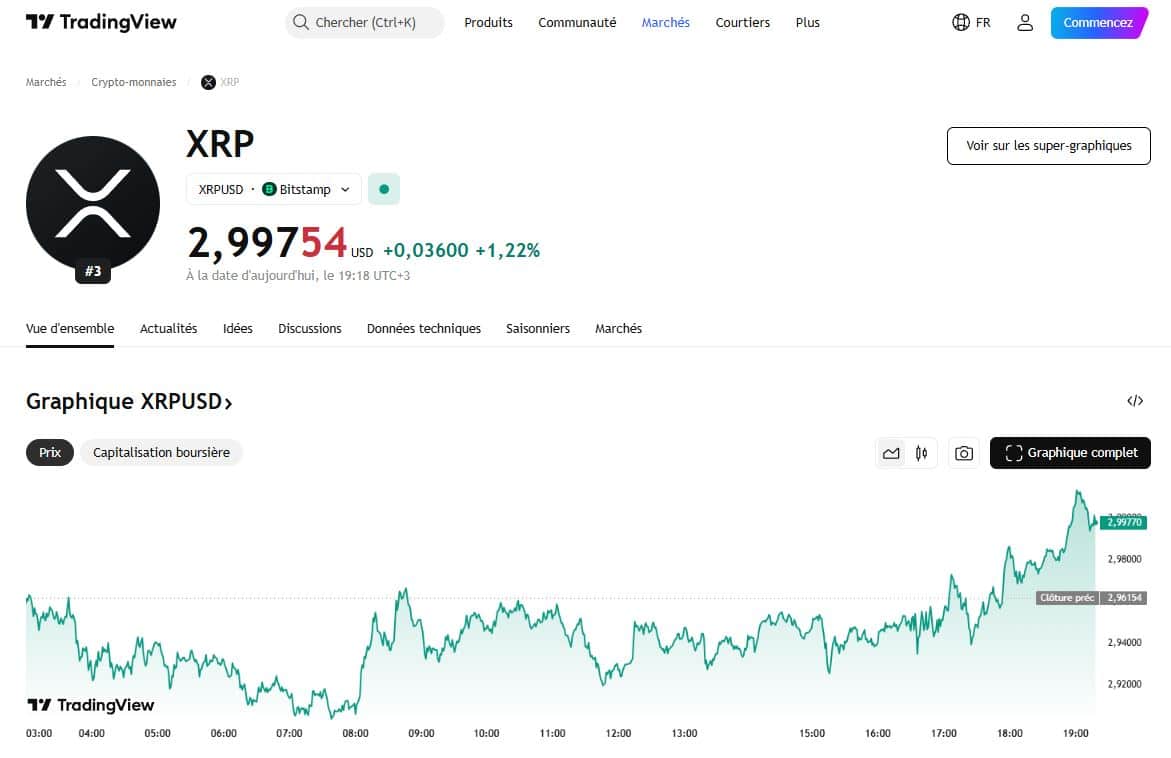The image size is (1171, 758).
Task: Select Capitalisation boursière toggle
Action: click(161, 453)
